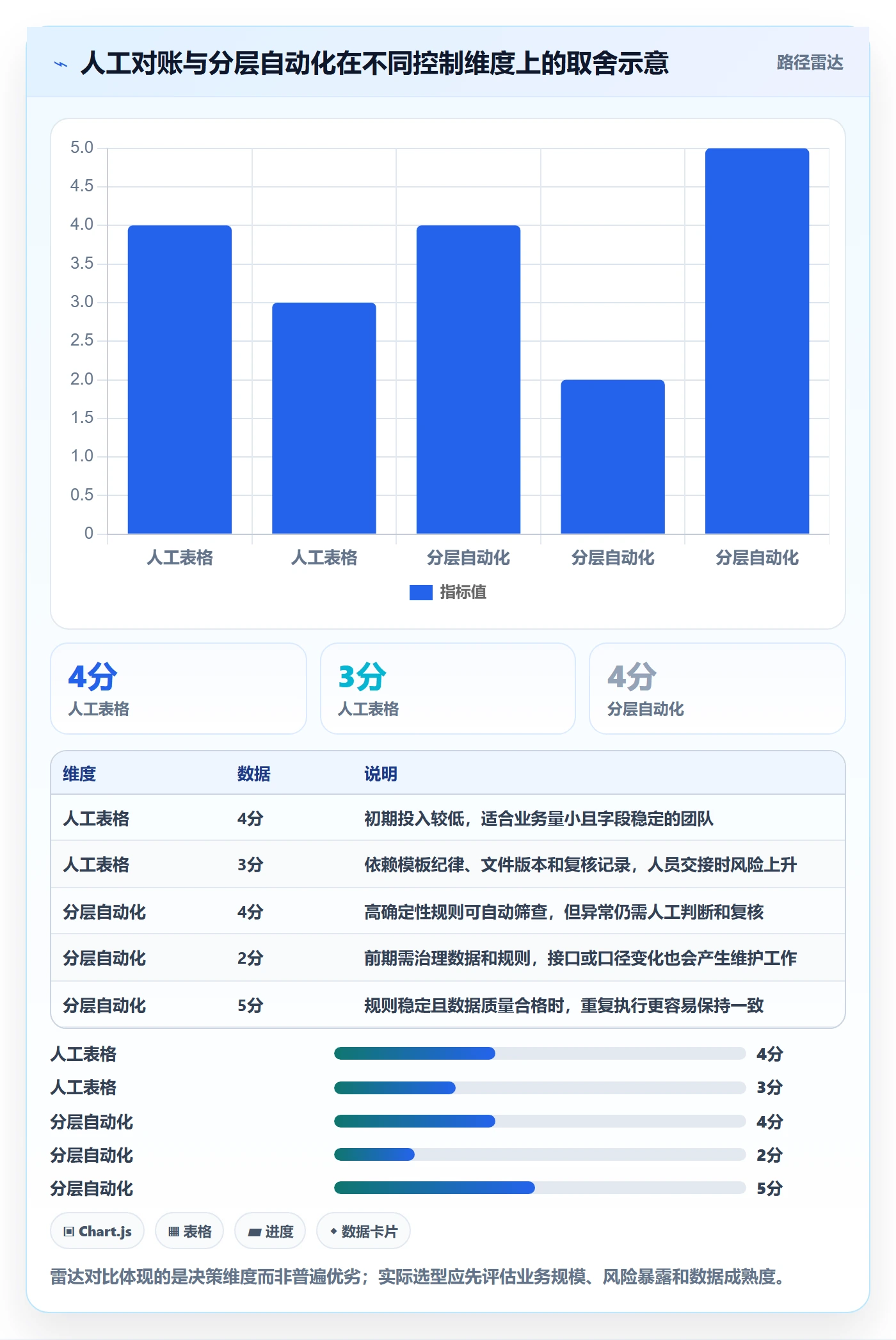Select the cell 初期投入较低，适合业务量小且字段稳定的团队

(x=539, y=818)
